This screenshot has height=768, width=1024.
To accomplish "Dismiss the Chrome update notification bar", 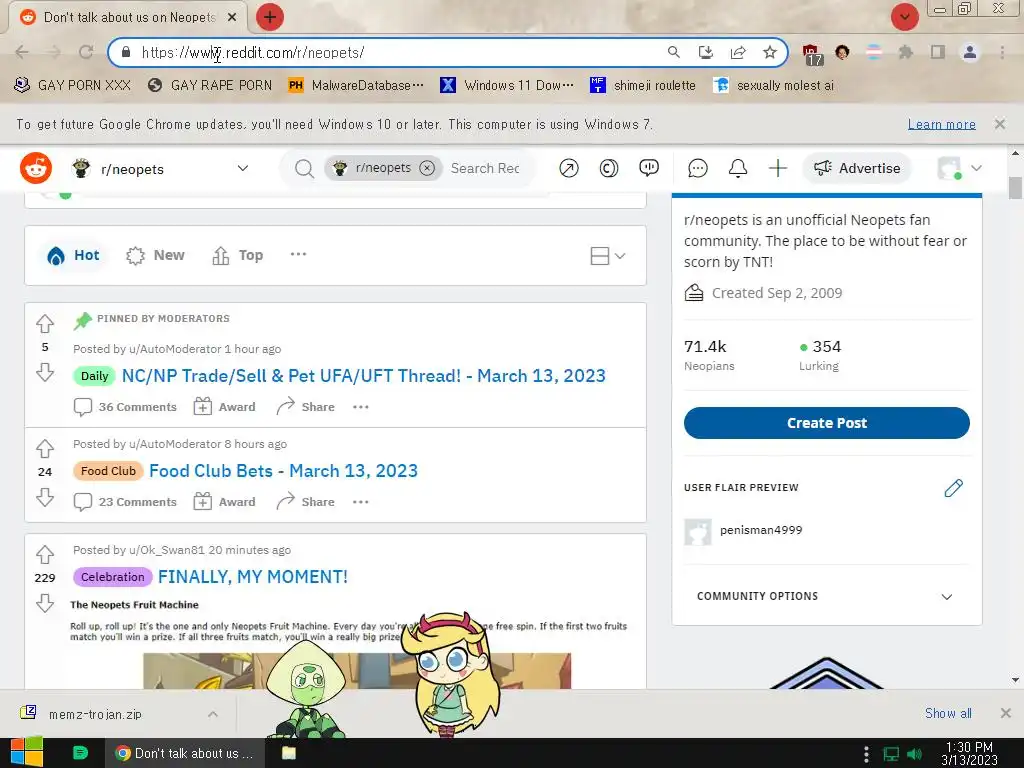I will (1000, 123).
